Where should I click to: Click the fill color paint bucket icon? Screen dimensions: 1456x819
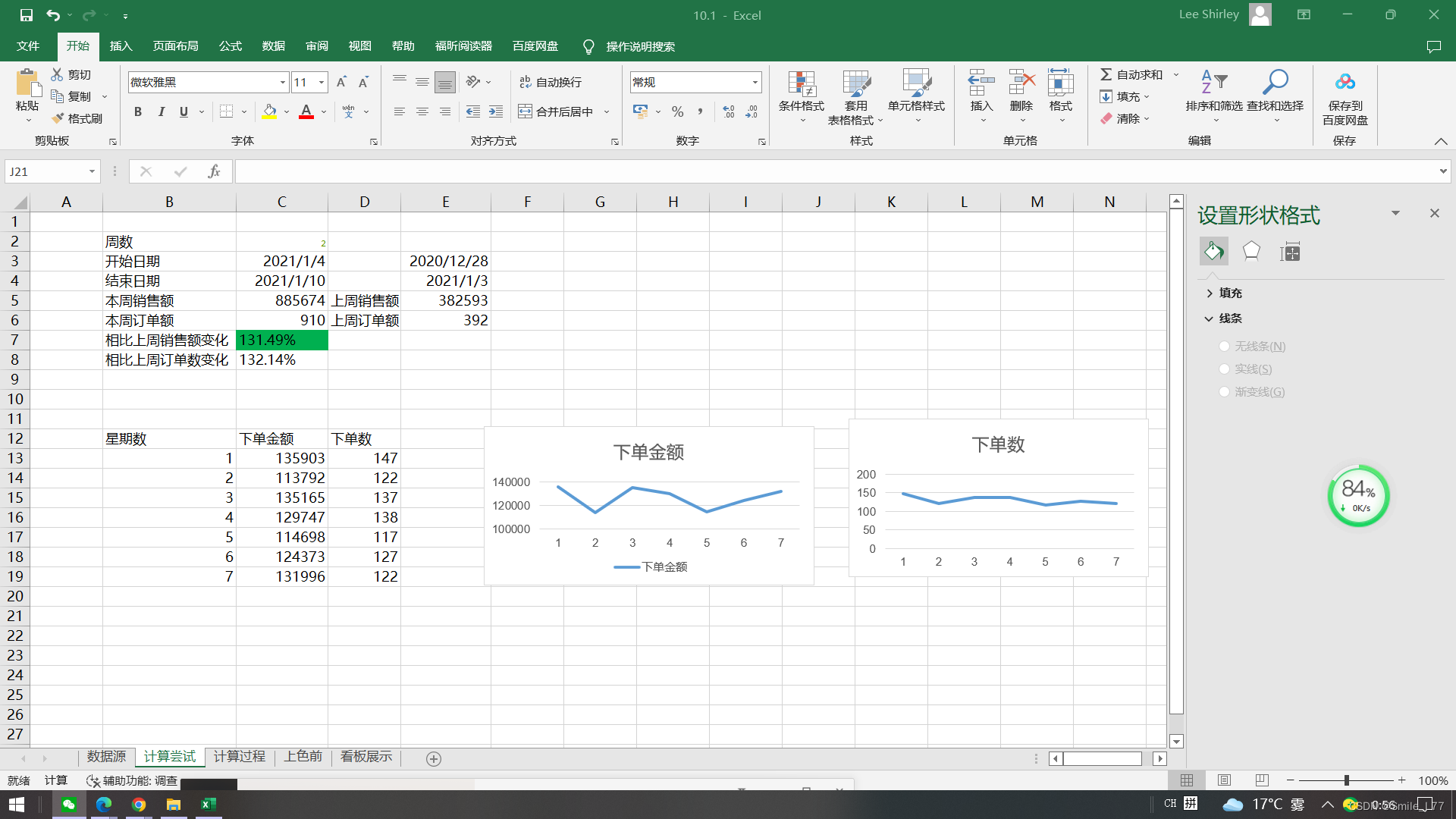[269, 111]
